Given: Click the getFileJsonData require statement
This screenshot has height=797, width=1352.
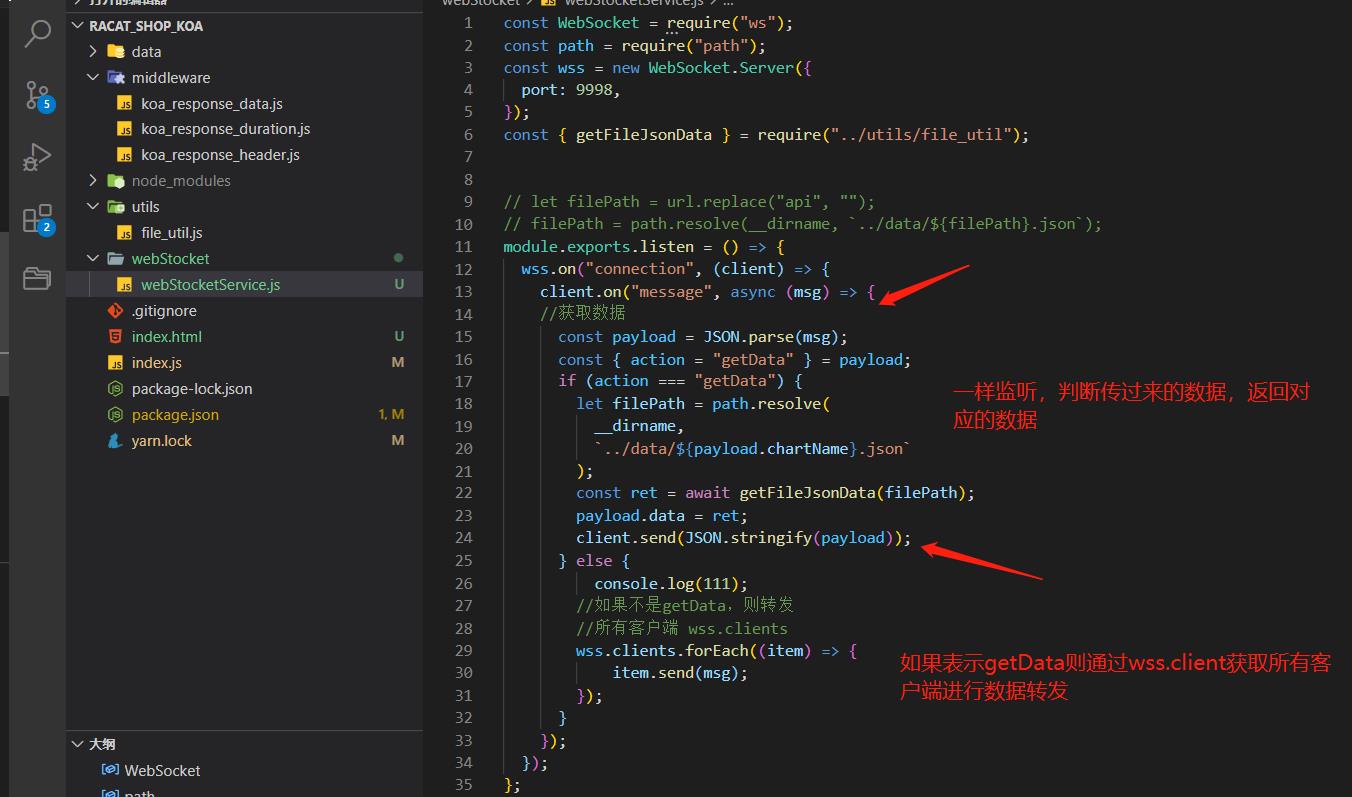Looking at the screenshot, I should [x=766, y=135].
